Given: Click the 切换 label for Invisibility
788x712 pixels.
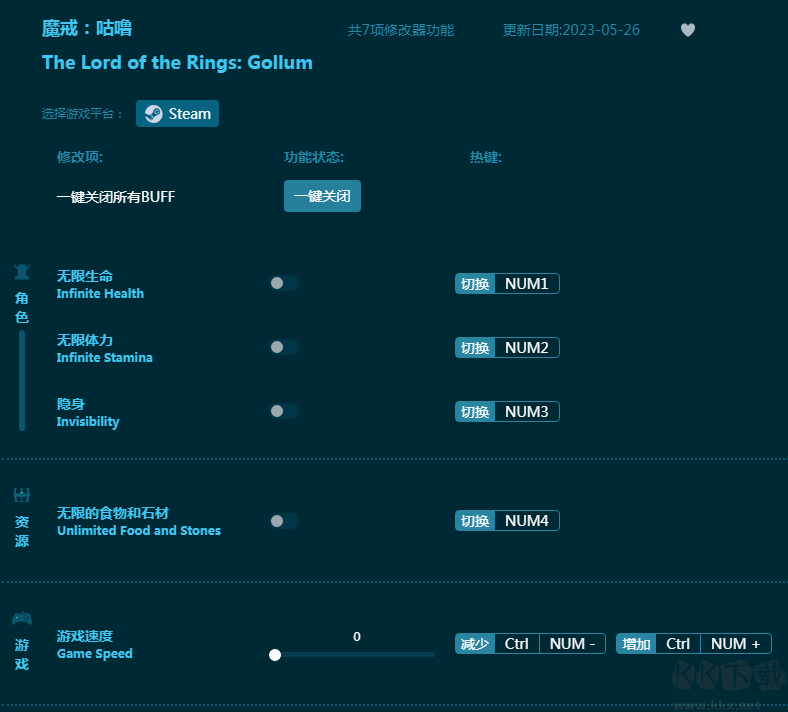Looking at the screenshot, I should point(475,412).
